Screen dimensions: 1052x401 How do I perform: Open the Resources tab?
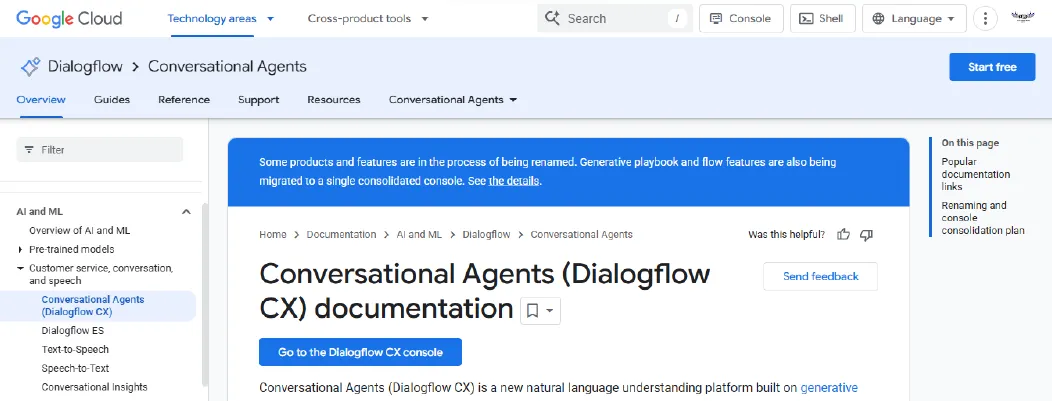pos(333,99)
